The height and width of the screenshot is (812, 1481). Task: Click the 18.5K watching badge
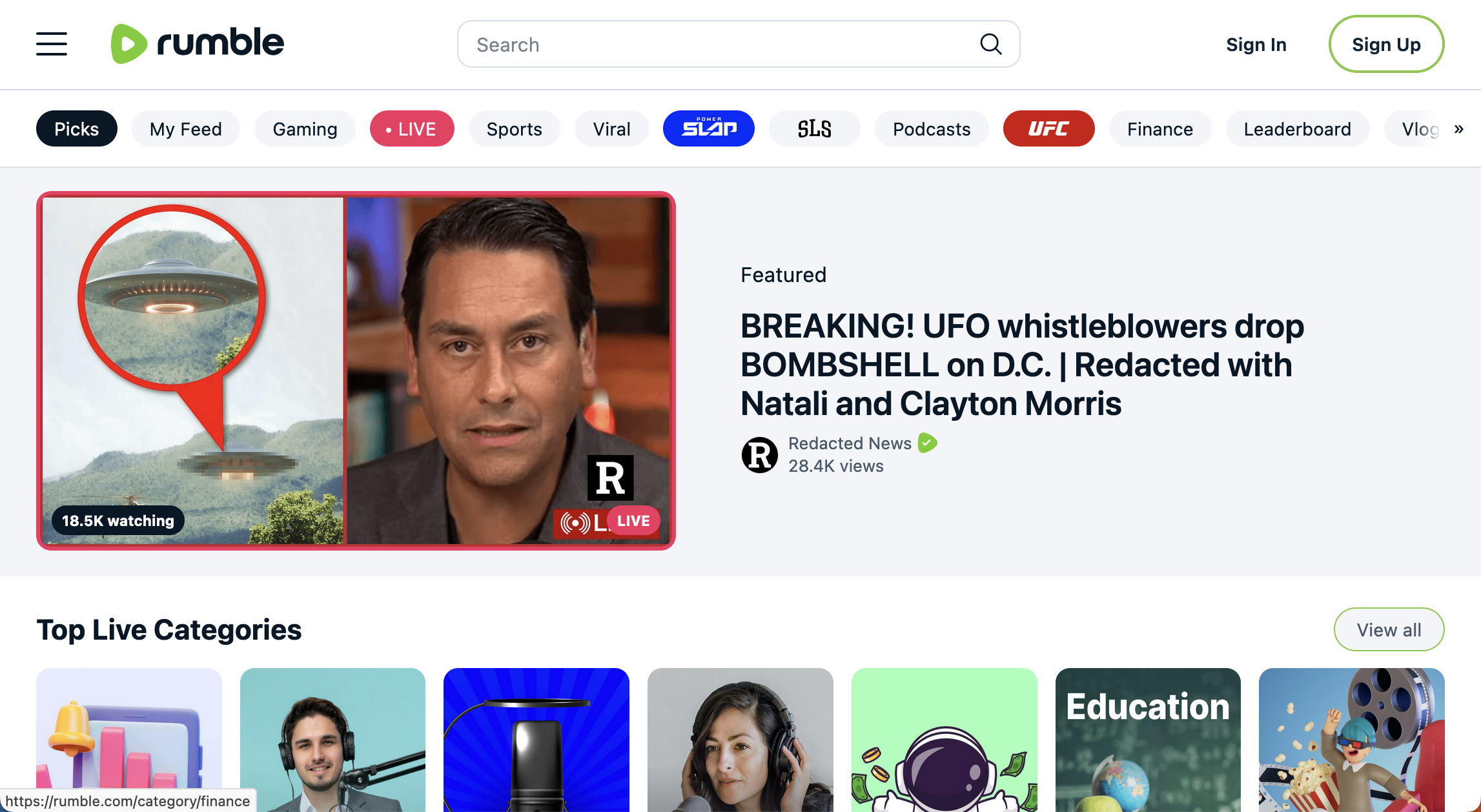[x=118, y=520]
